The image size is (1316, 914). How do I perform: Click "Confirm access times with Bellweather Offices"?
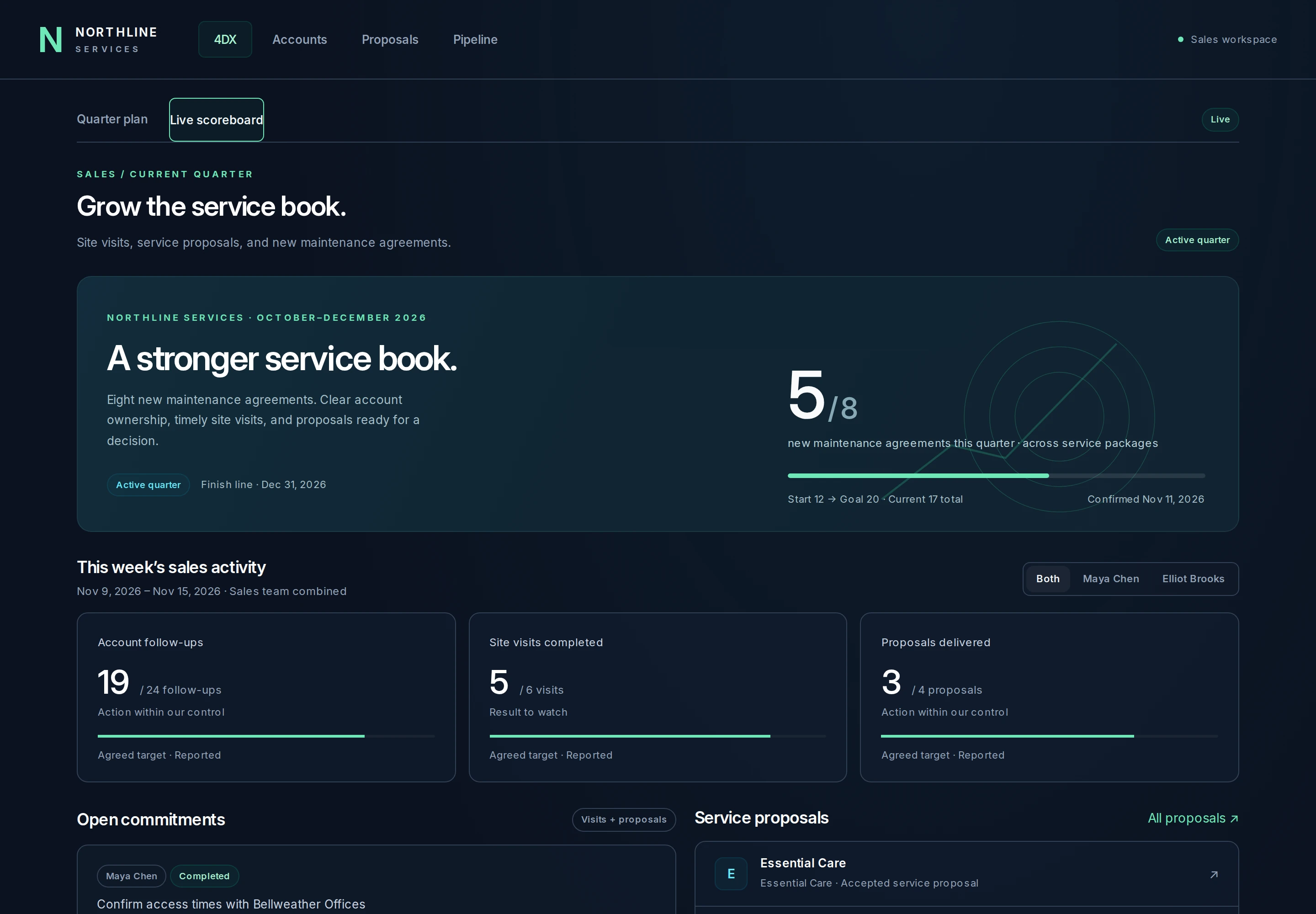(231, 904)
